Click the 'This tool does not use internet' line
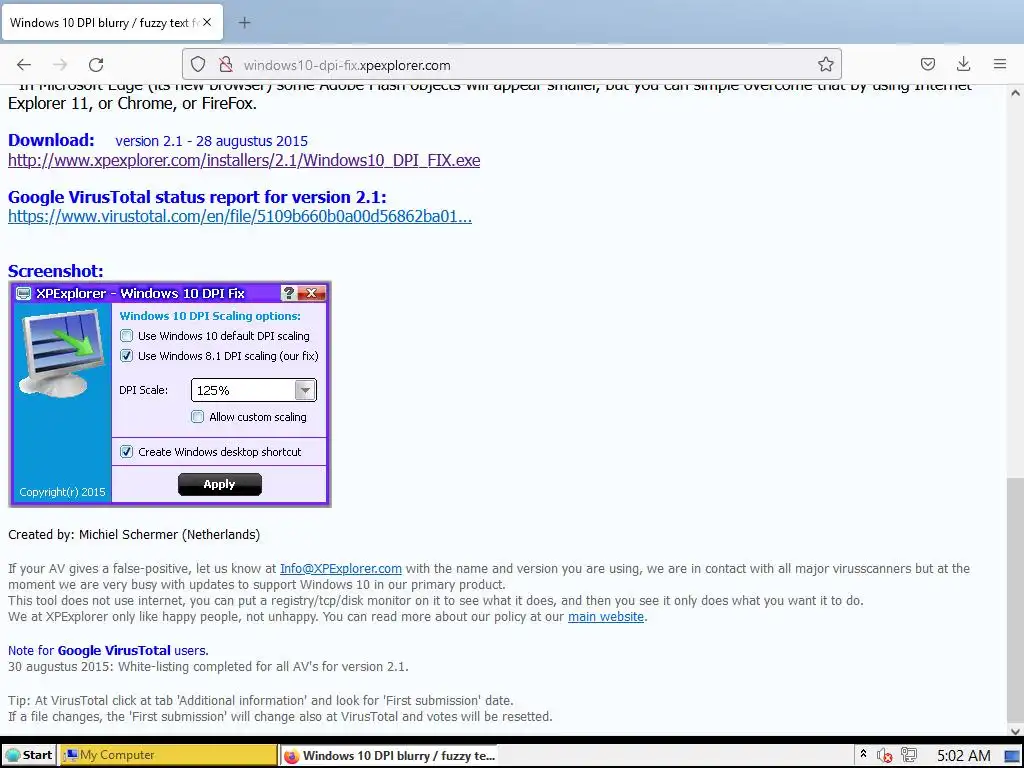Screen dimensions: 1024x768 click(x=436, y=601)
